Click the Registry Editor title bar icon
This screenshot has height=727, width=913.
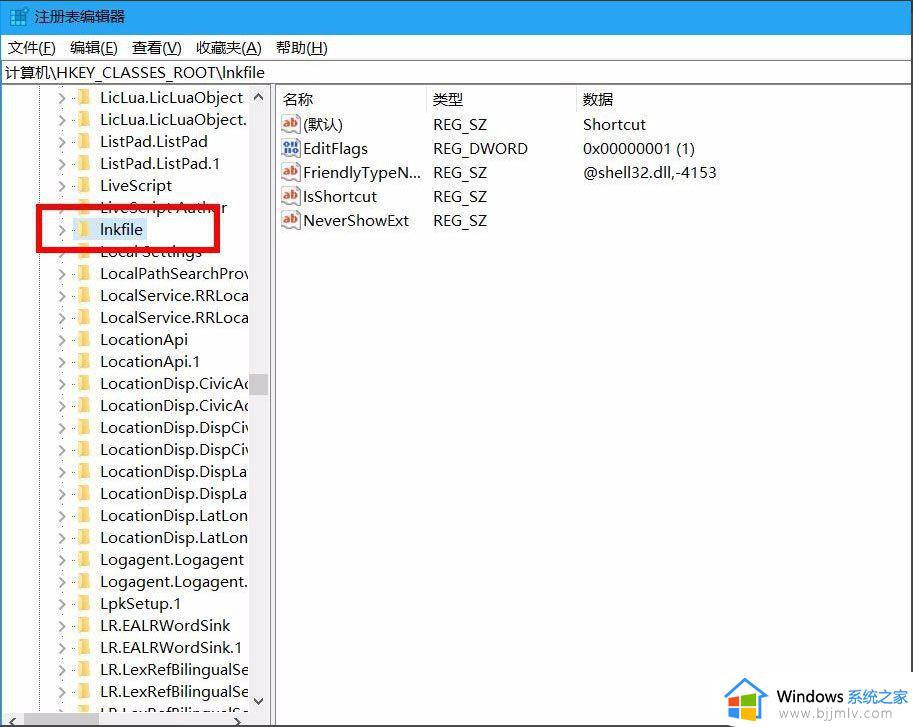pos(19,16)
